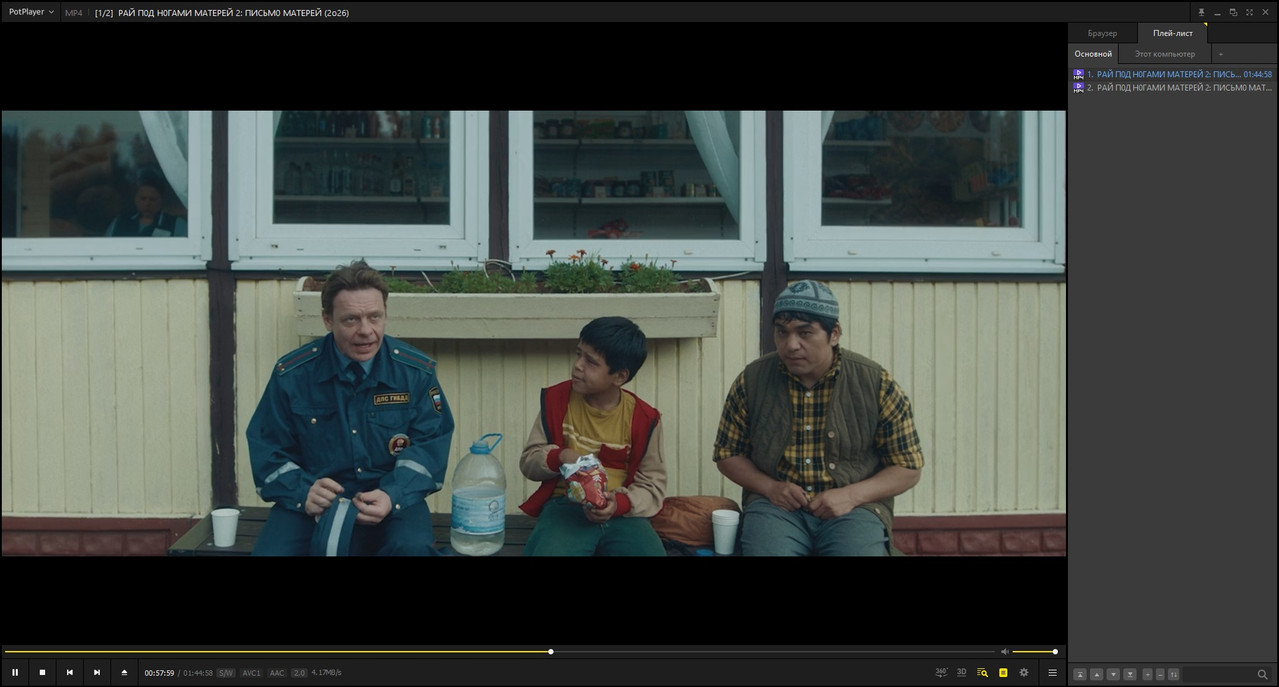Toggle 360° video mode icon
This screenshot has width=1279, height=687.
click(x=941, y=672)
